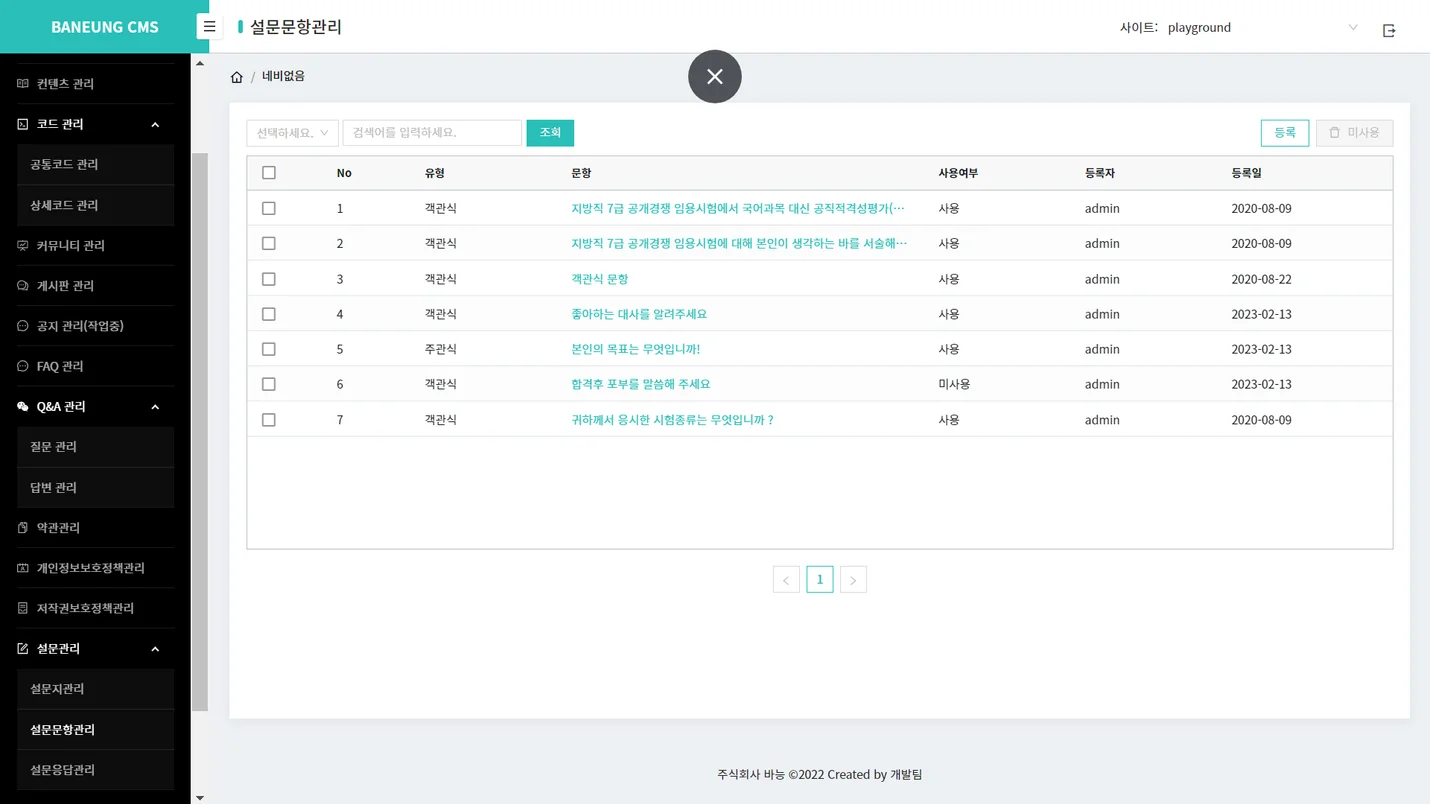
Task: Click the 저작권보호정책관리 menu icon
Action: (23, 608)
